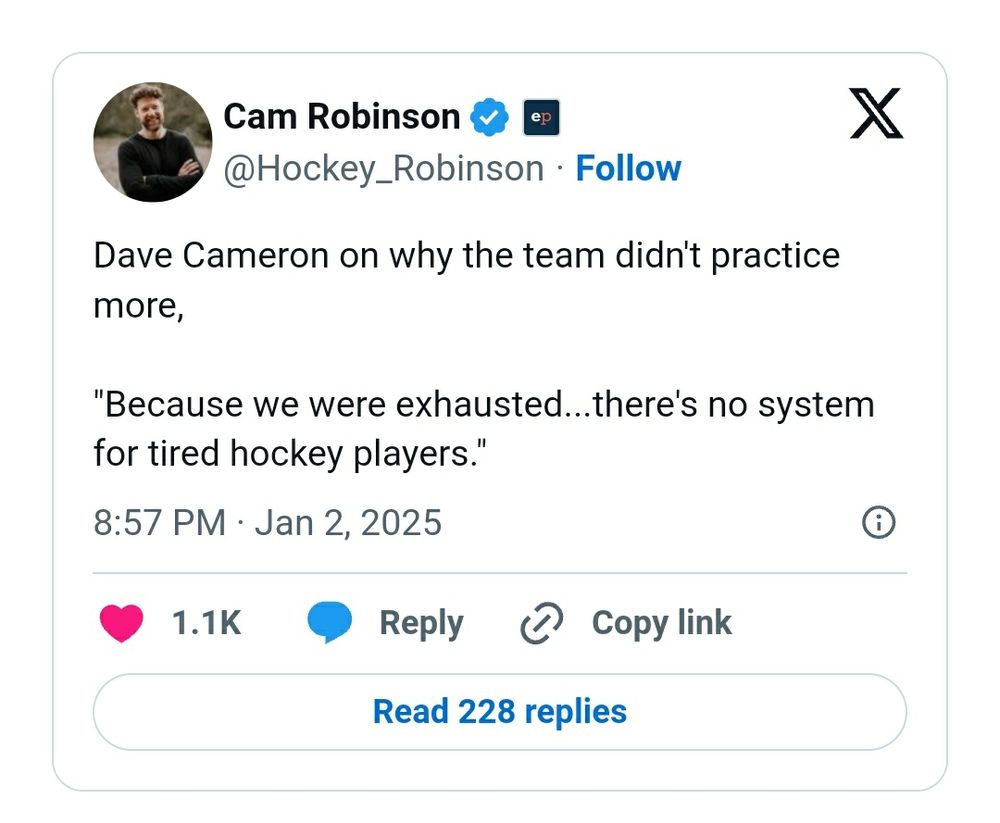
Task: Click the copy link chain icon
Action: point(542,623)
